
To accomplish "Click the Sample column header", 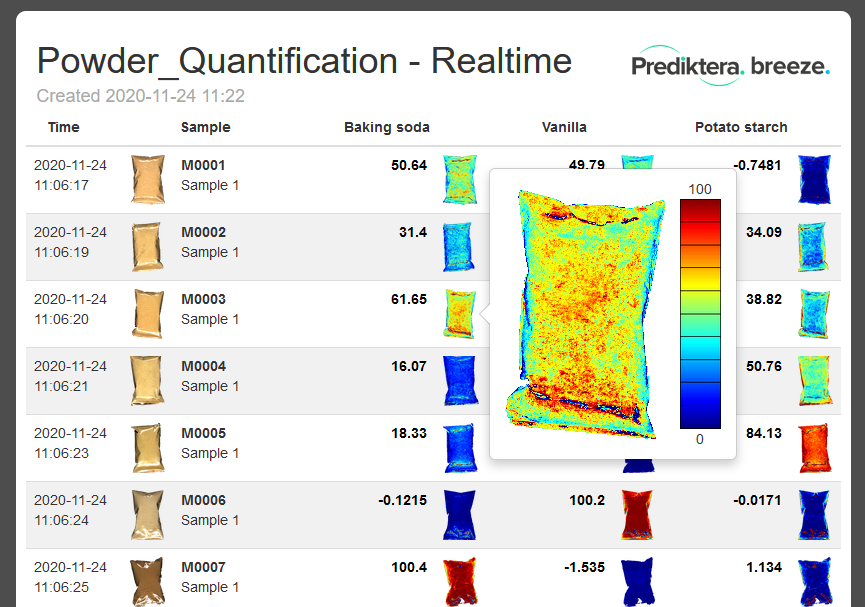I will tap(205, 127).
